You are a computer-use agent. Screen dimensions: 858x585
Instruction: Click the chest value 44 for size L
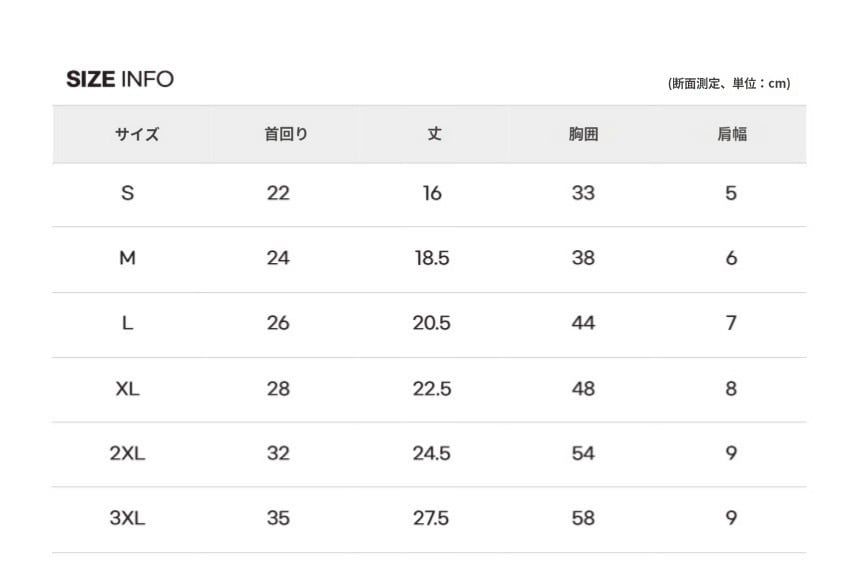[x=583, y=323]
